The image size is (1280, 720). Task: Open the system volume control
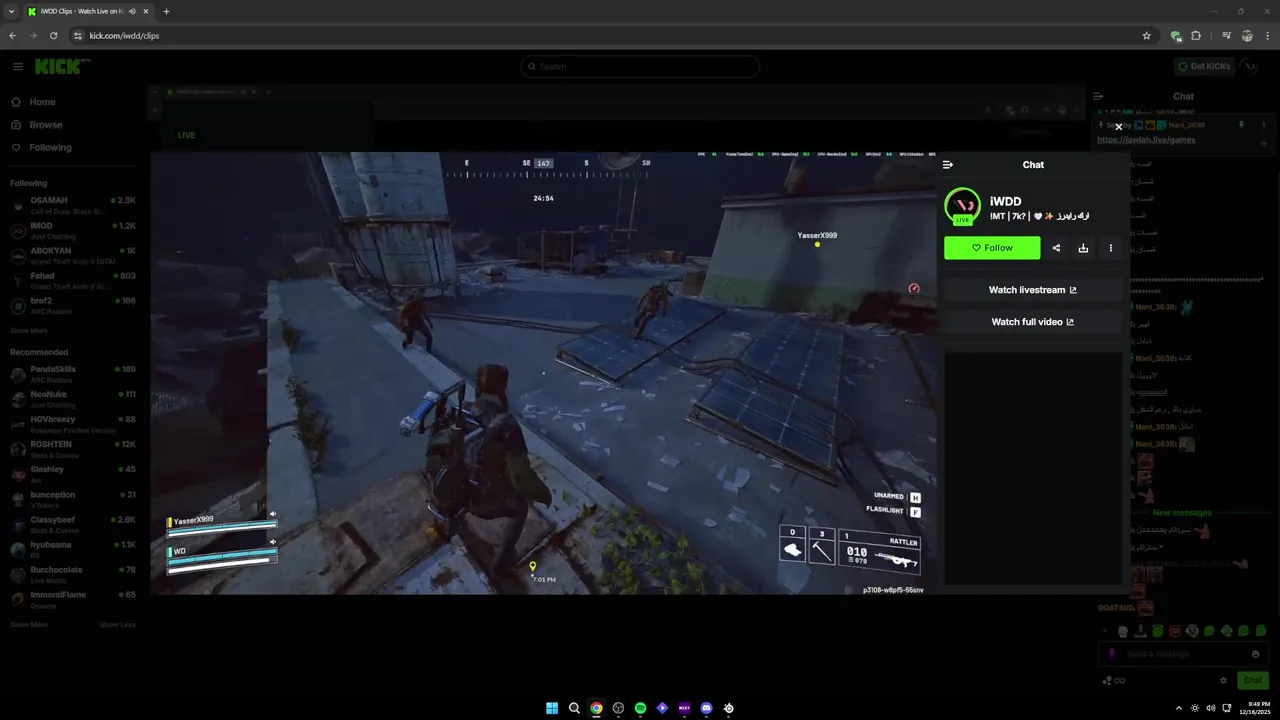tap(1211, 708)
